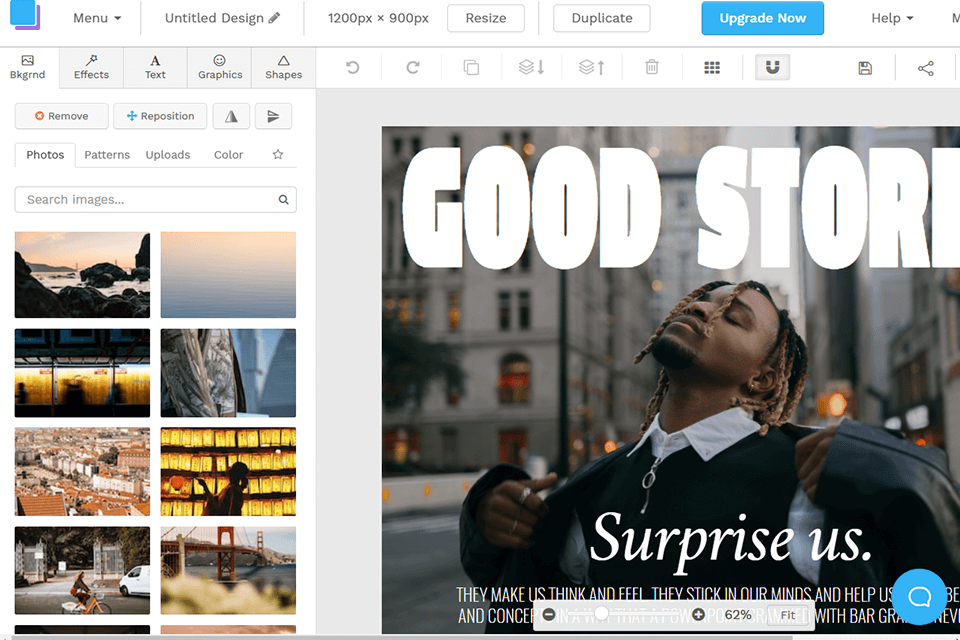Click the trash delete icon
Screen dimensions: 960x640
[651, 67]
